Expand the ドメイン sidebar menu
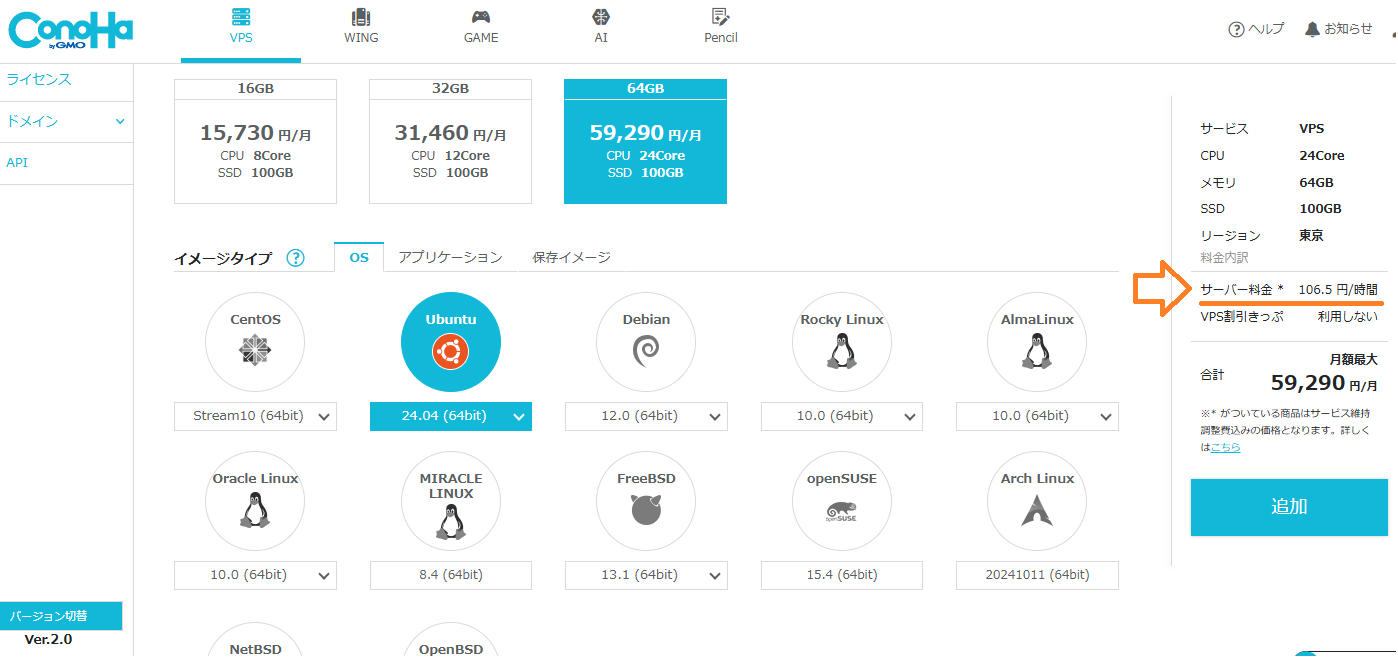This screenshot has width=1398, height=660. tap(66, 121)
